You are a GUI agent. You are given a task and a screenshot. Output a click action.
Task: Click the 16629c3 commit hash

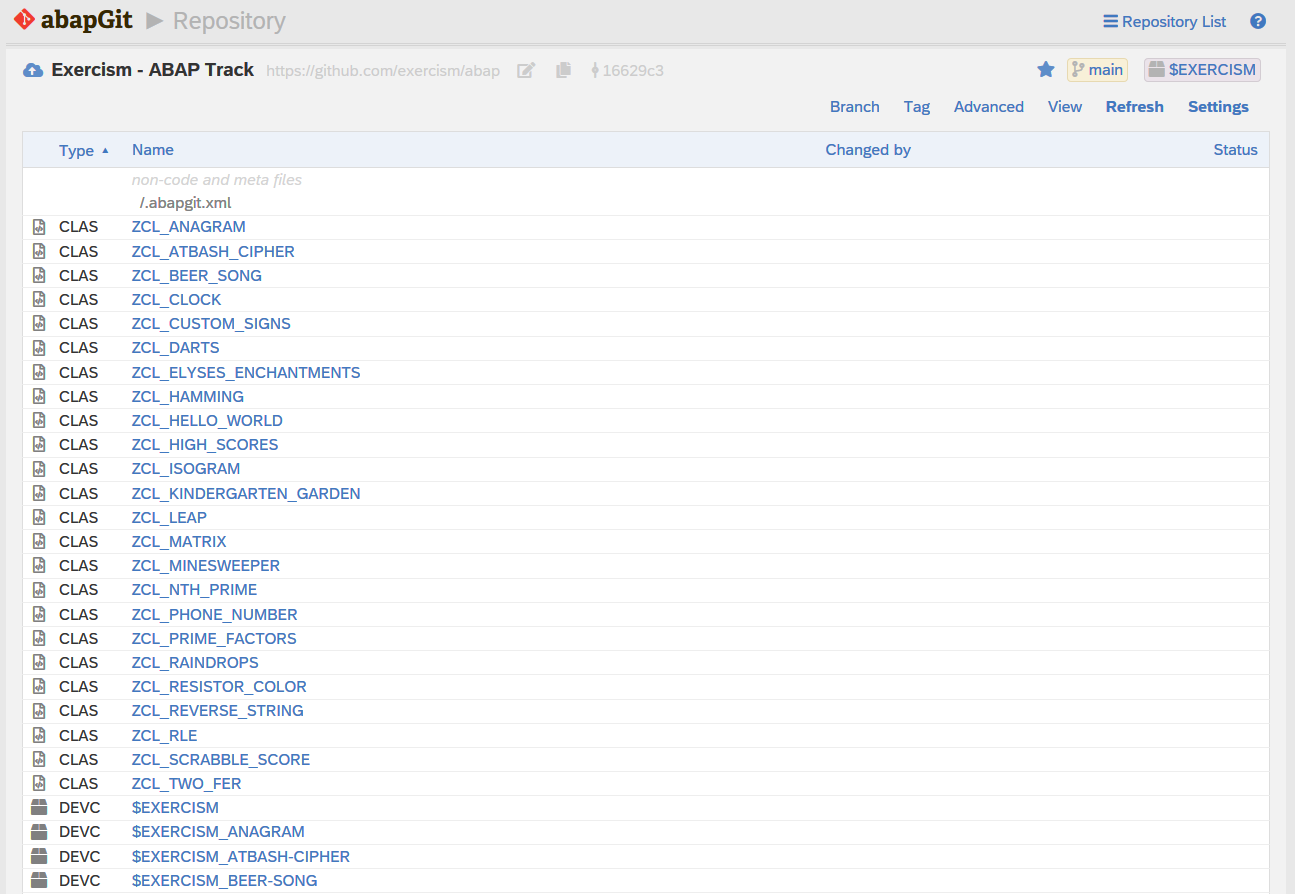pos(633,71)
